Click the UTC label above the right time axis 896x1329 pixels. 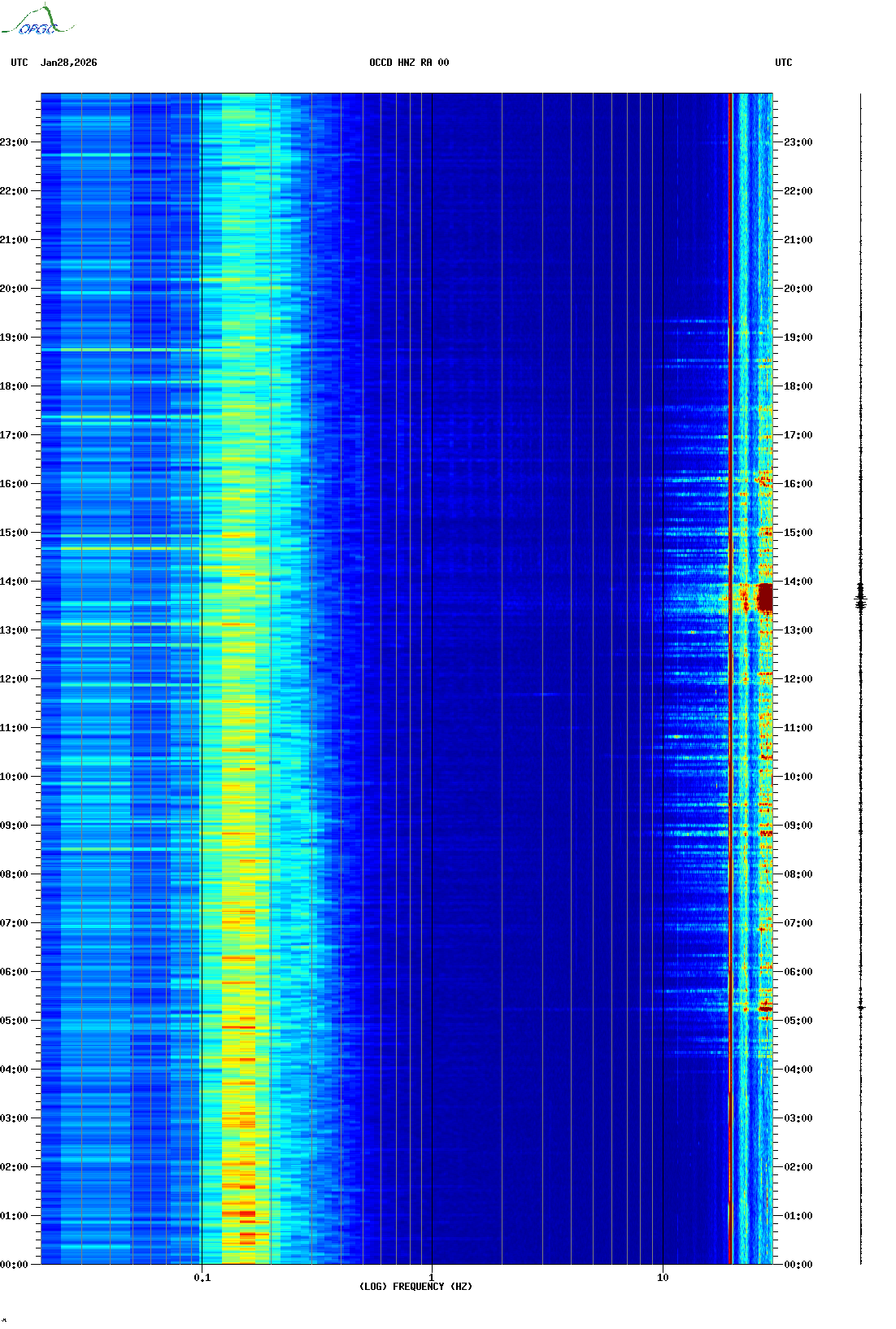pos(784,63)
